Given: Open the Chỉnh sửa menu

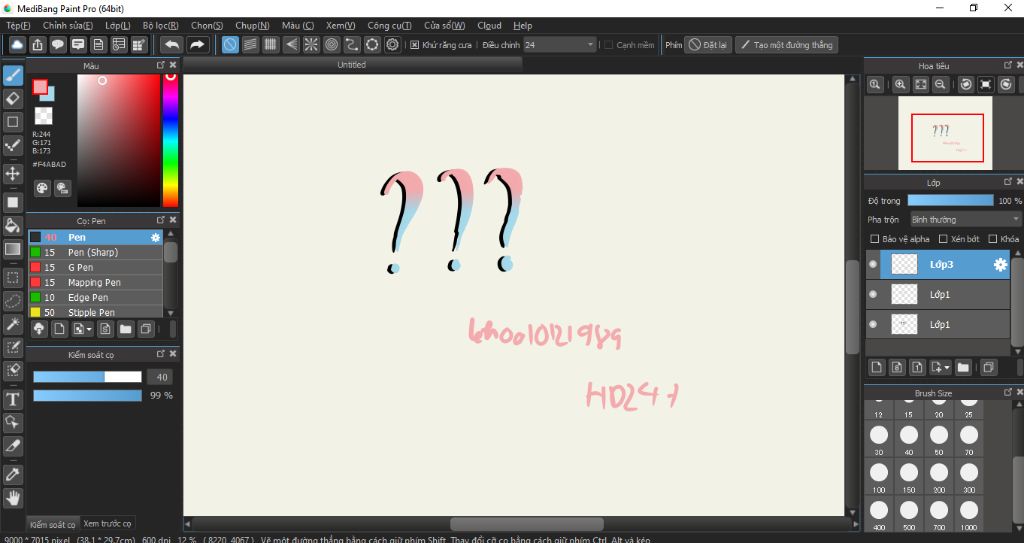Looking at the screenshot, I should [x=68, y=25].
